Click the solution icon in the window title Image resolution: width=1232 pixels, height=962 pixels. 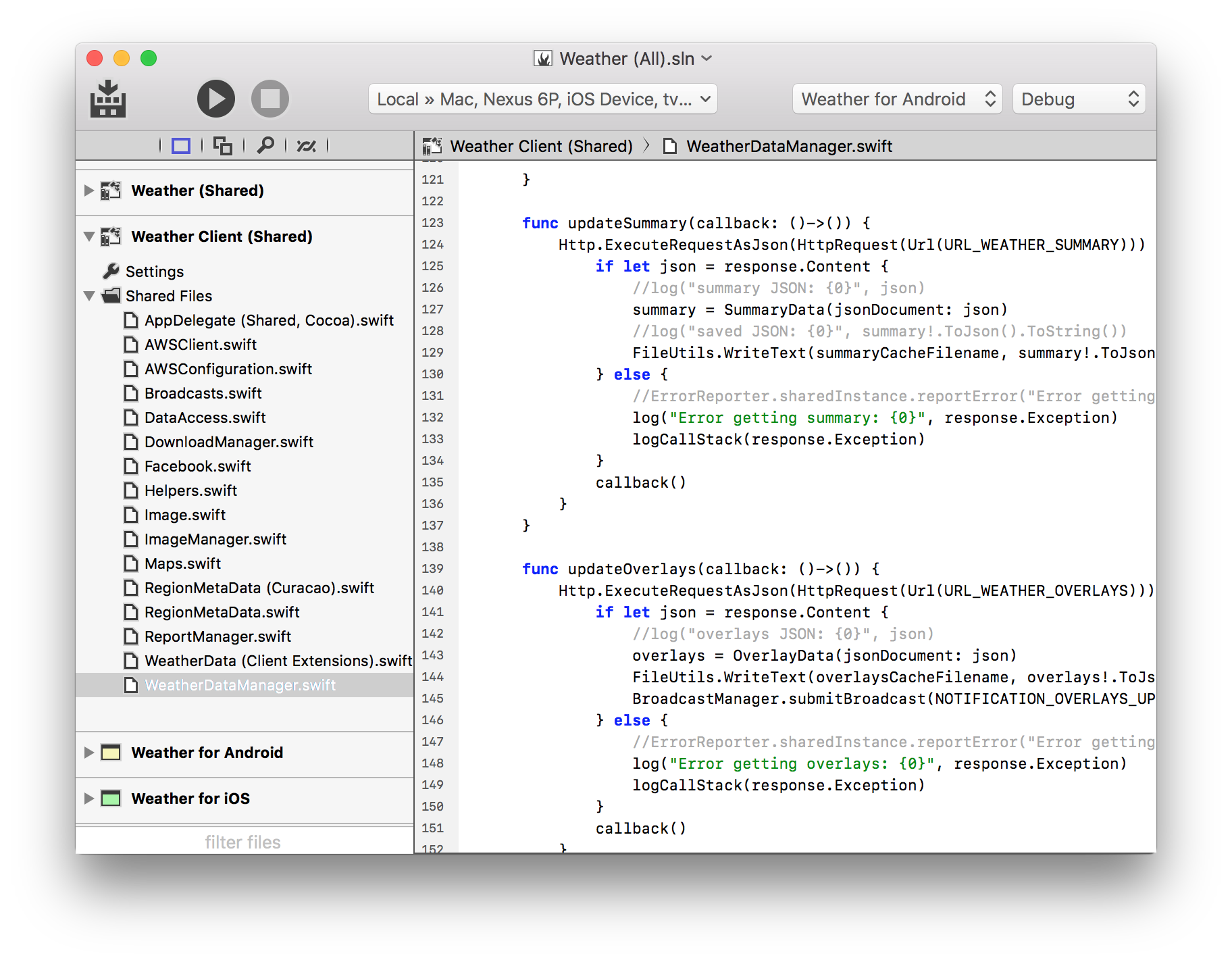[x=543, y=59]
